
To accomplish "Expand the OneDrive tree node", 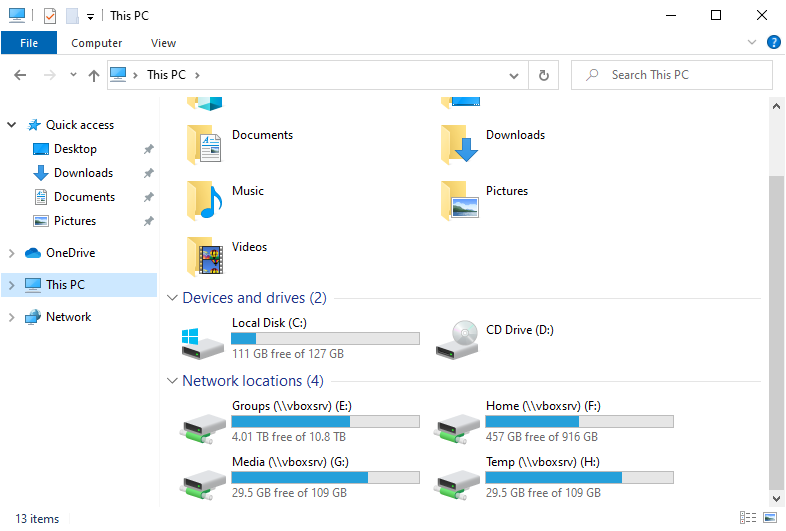I will 12,253.
